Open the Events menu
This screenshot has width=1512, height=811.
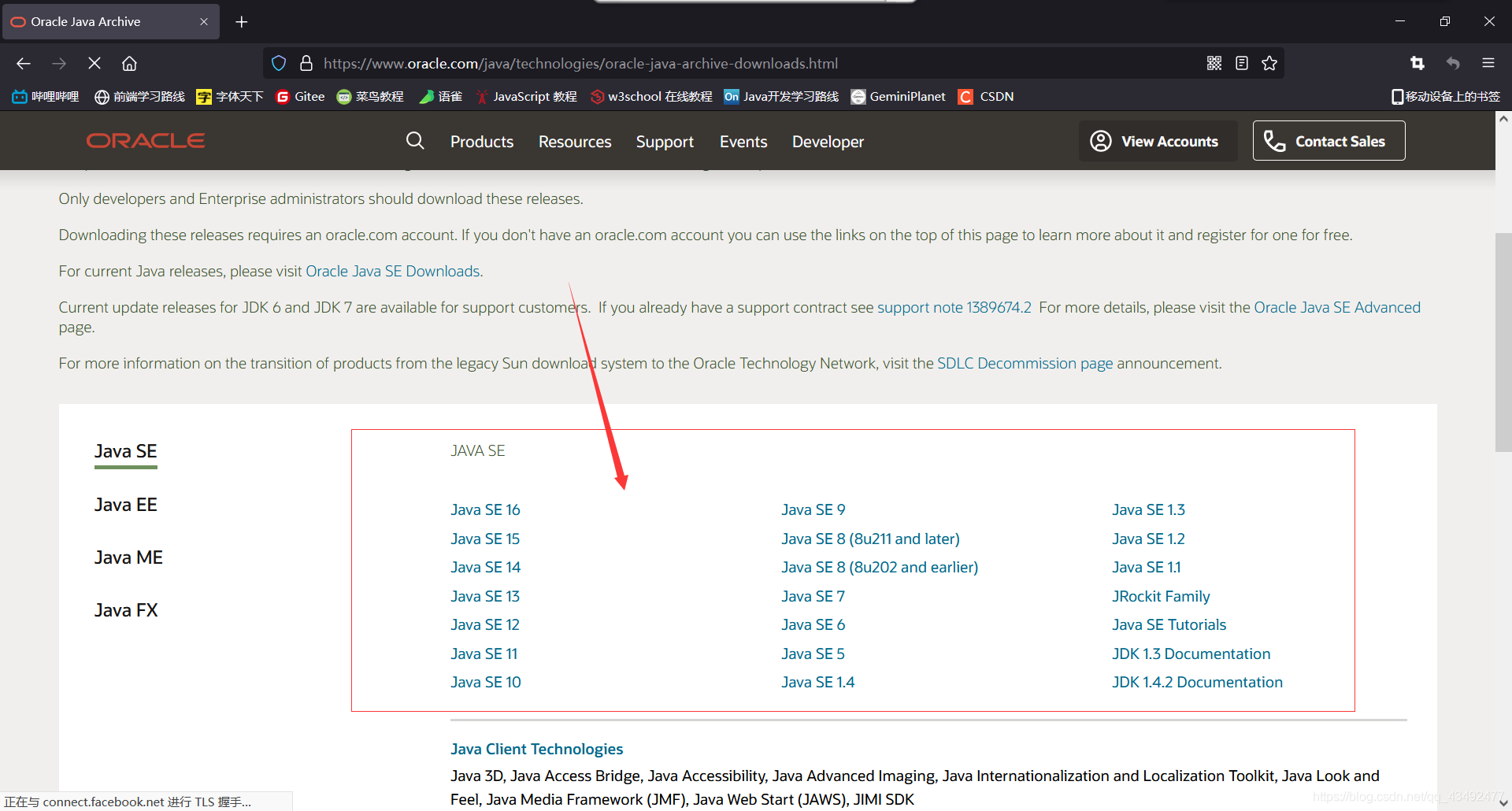(x=743, y=142)
